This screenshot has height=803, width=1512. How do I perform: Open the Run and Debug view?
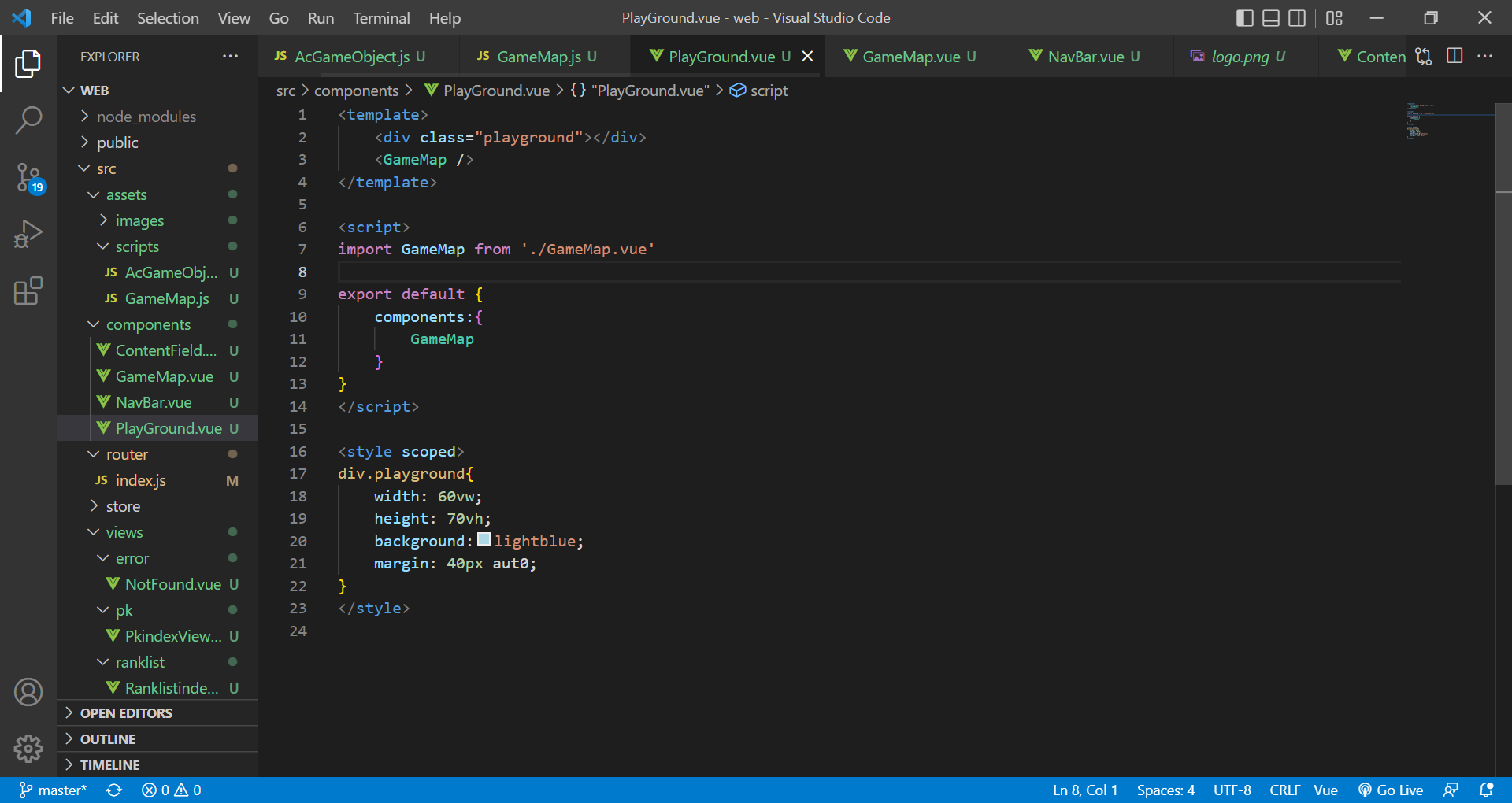[x=28, y=235]
